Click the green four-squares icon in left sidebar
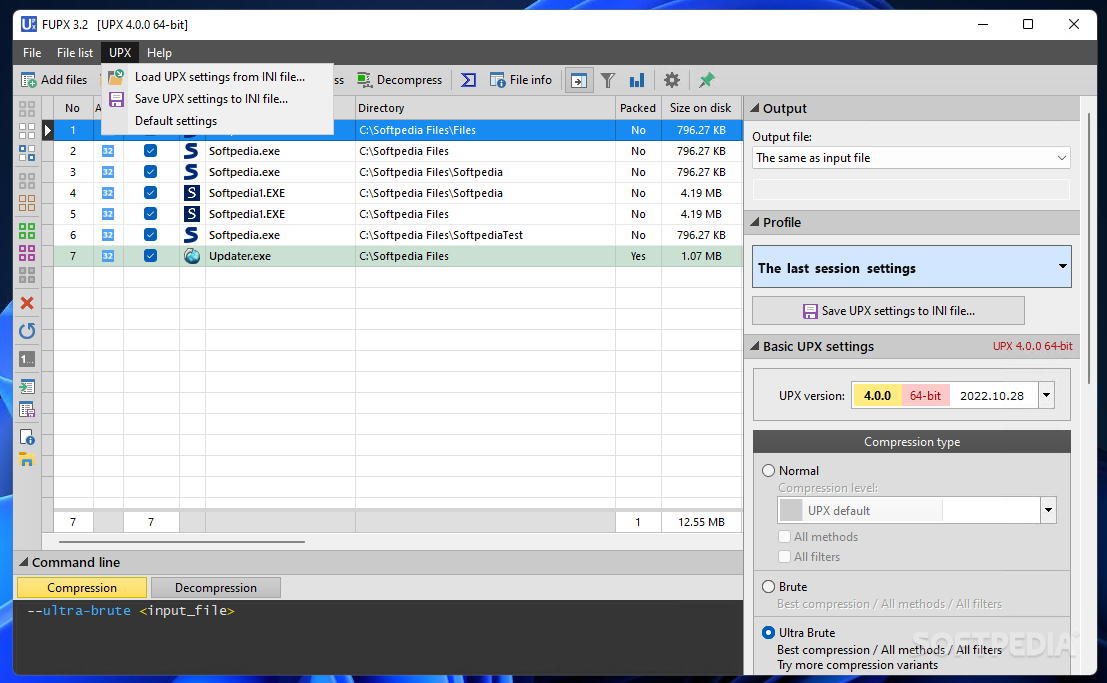The width and height of the screenshot is (1107, 683). click(x=27, y=231)
